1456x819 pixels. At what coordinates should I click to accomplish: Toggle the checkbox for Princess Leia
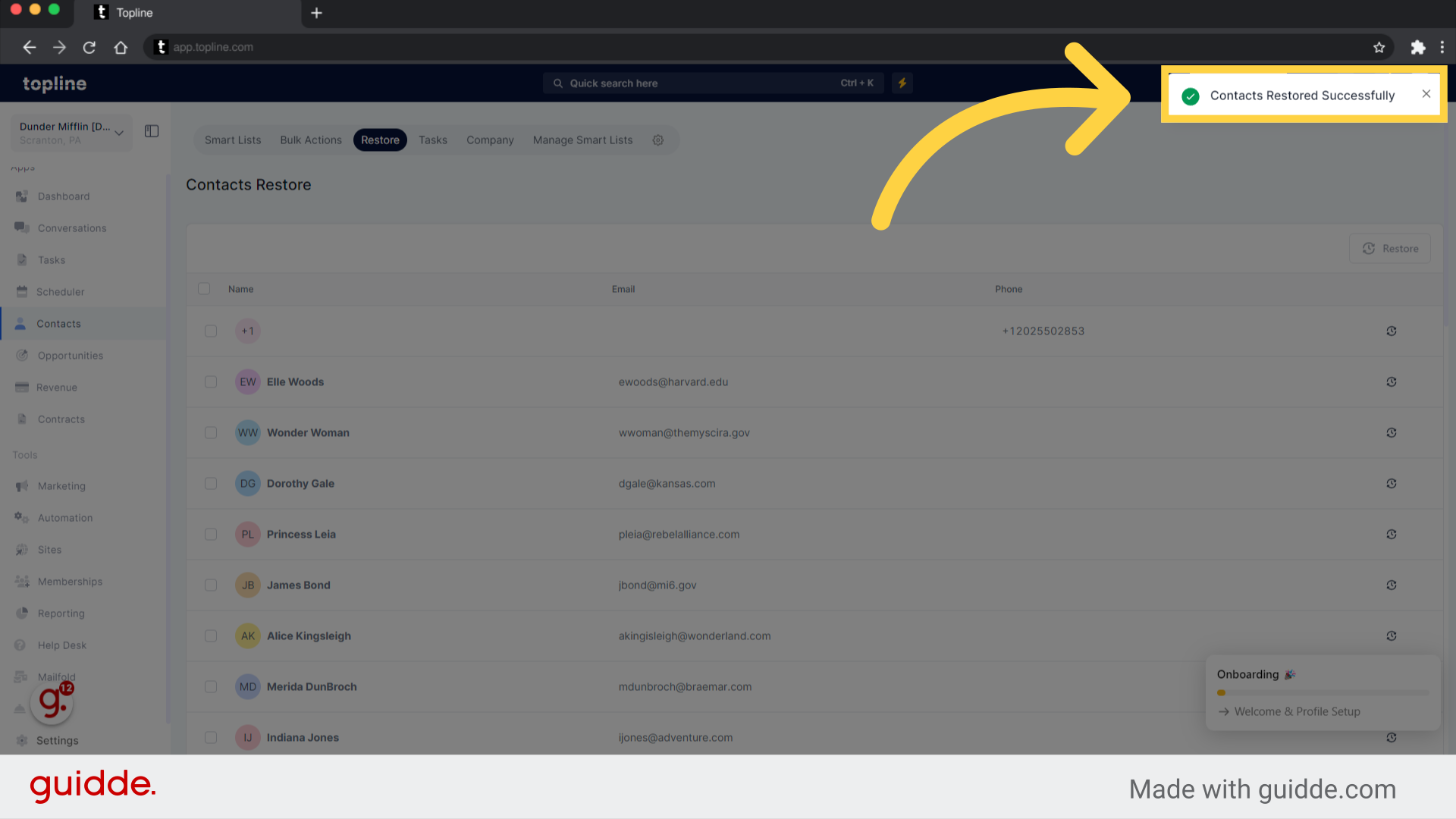pos(211,534)
